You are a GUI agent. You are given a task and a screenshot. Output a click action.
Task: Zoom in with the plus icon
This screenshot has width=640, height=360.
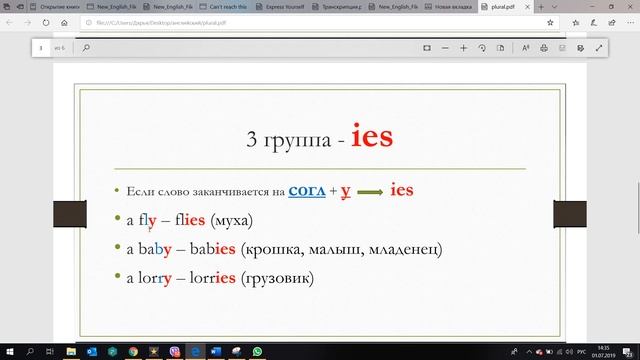pyautogui.click(x=463, y=48)
